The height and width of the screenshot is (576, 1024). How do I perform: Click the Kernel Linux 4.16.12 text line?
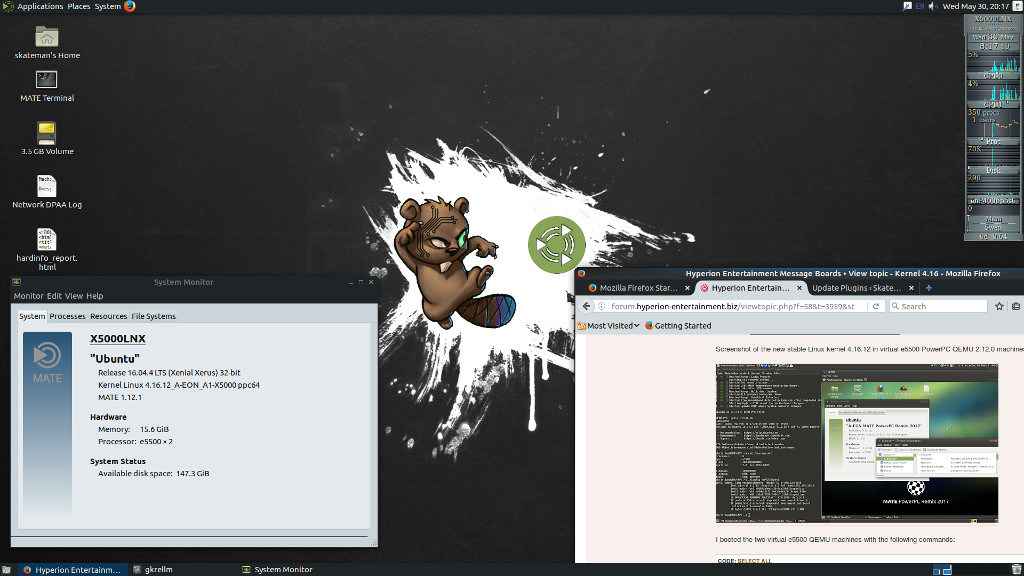point(179,385)
